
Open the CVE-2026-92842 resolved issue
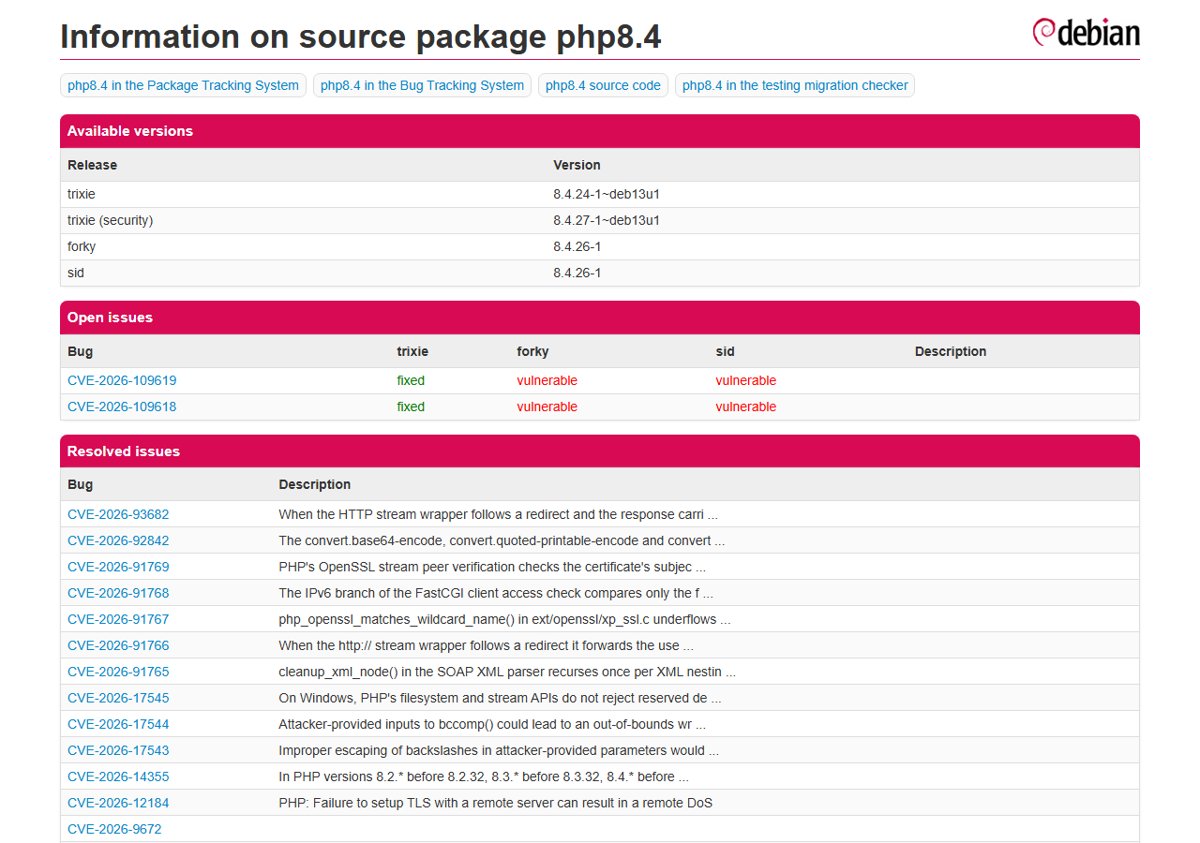[x=118, y=541]
